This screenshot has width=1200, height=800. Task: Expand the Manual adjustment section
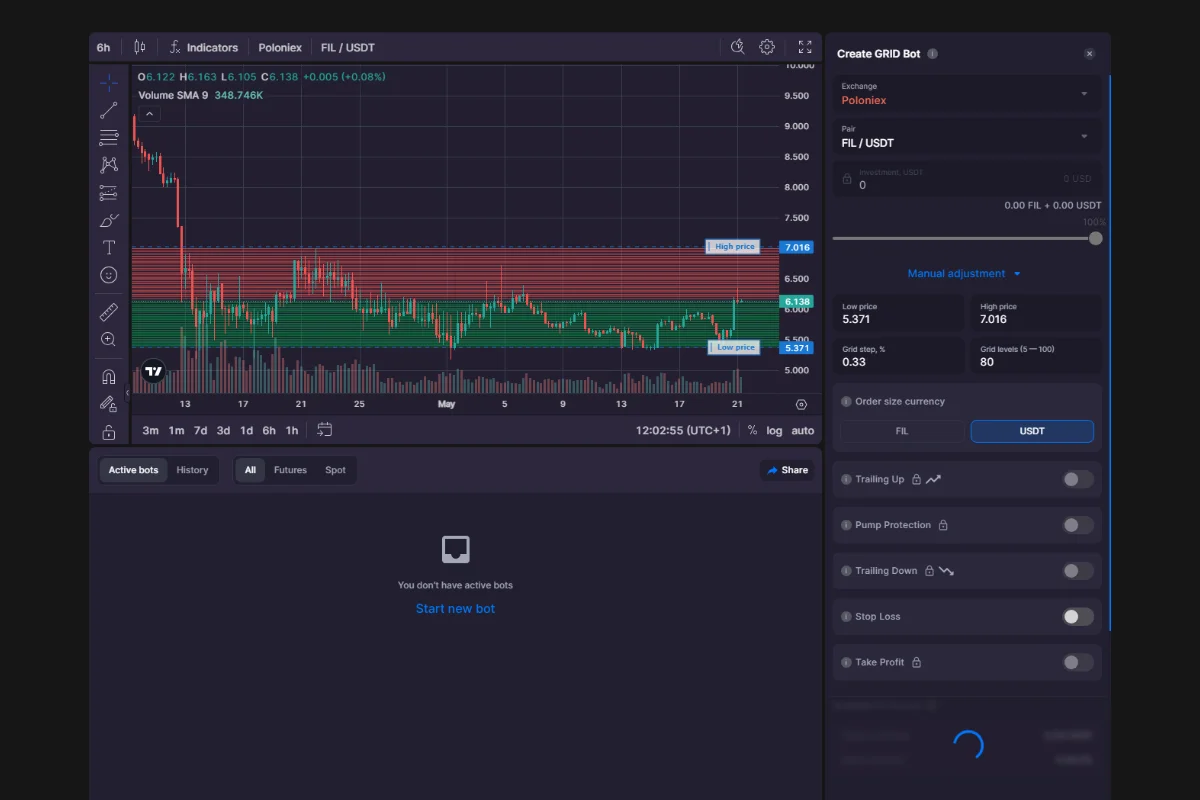pyautogui.click(x=964, y=273)
